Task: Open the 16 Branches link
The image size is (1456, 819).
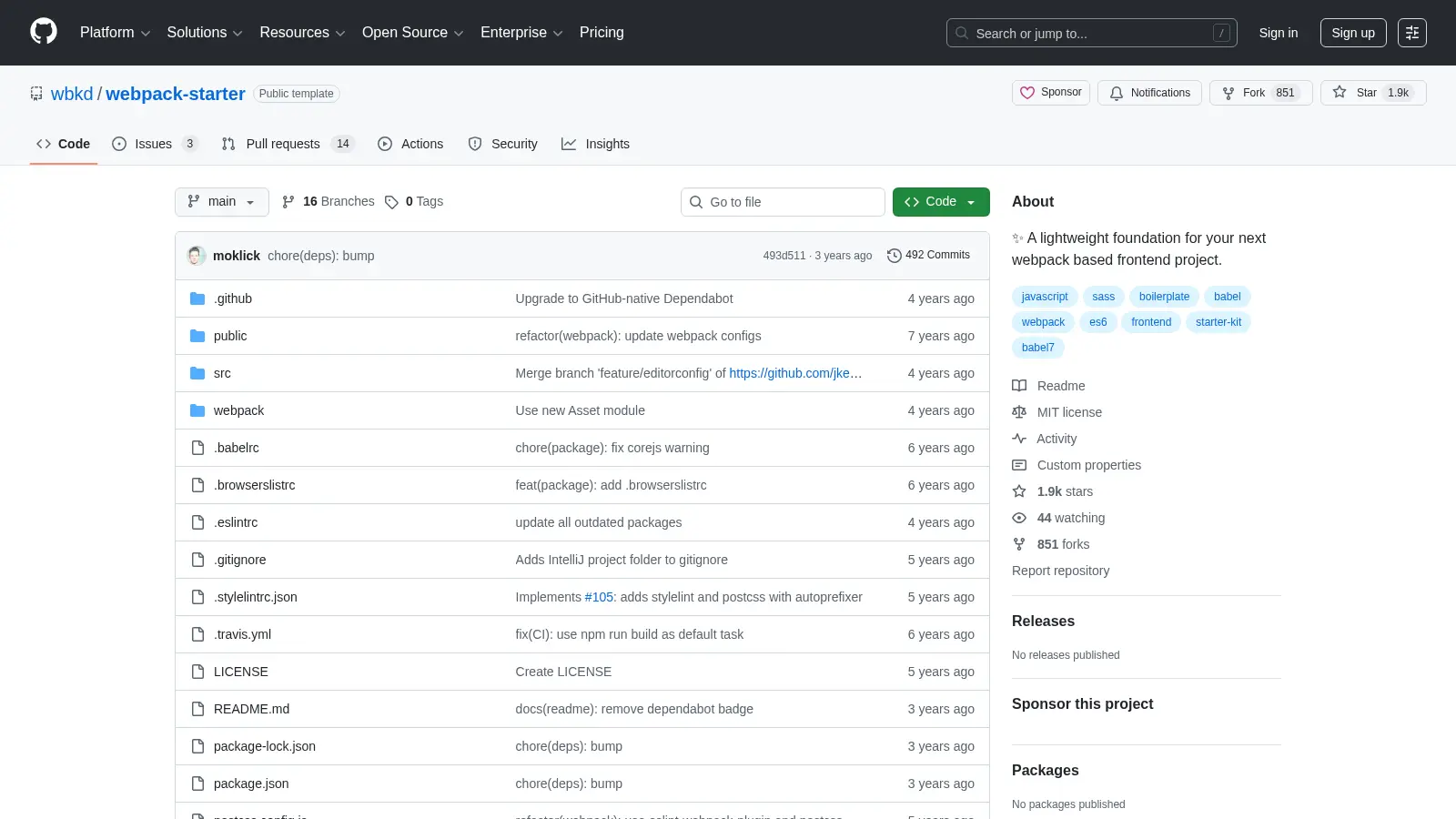Action: pyautogui.click(x=329, y=201)
